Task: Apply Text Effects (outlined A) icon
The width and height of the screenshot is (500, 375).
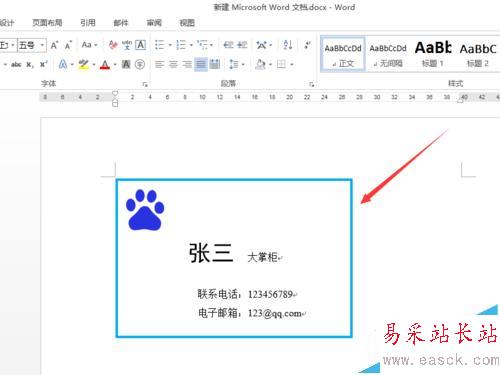Action: [x=63, y=64]
